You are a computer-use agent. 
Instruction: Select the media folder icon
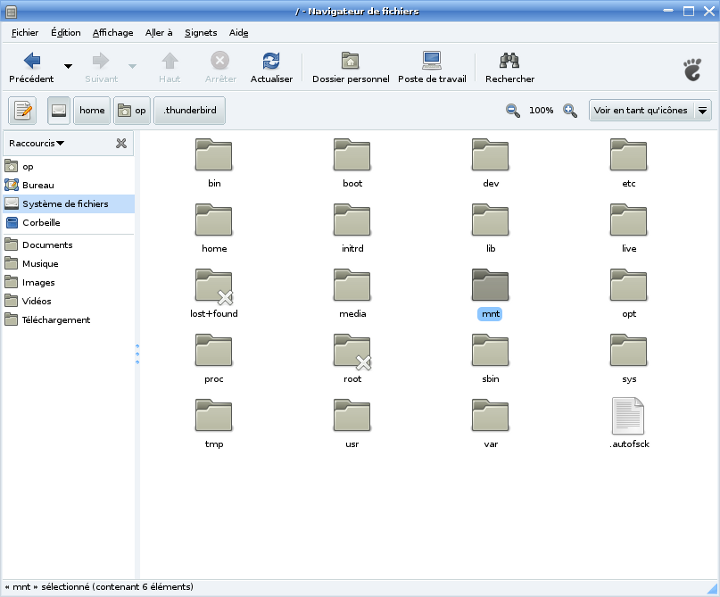352,285
